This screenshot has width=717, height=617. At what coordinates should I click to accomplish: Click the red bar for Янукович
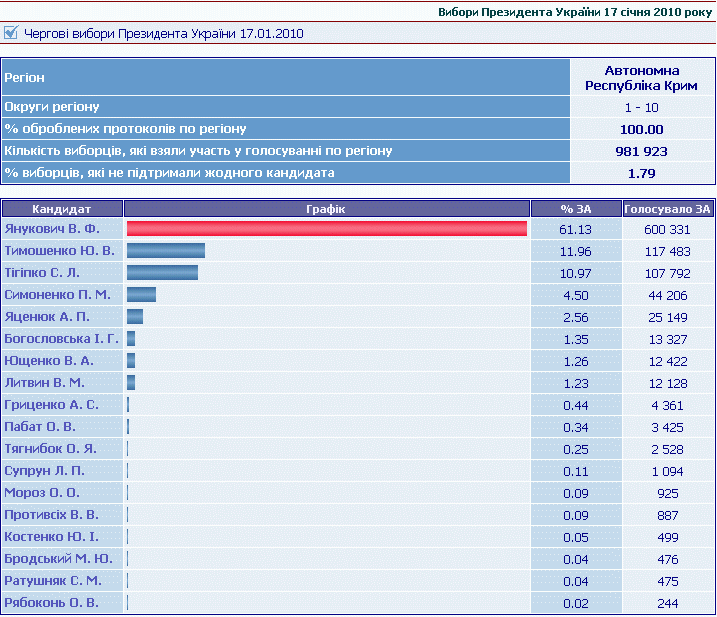pos(326,229)
